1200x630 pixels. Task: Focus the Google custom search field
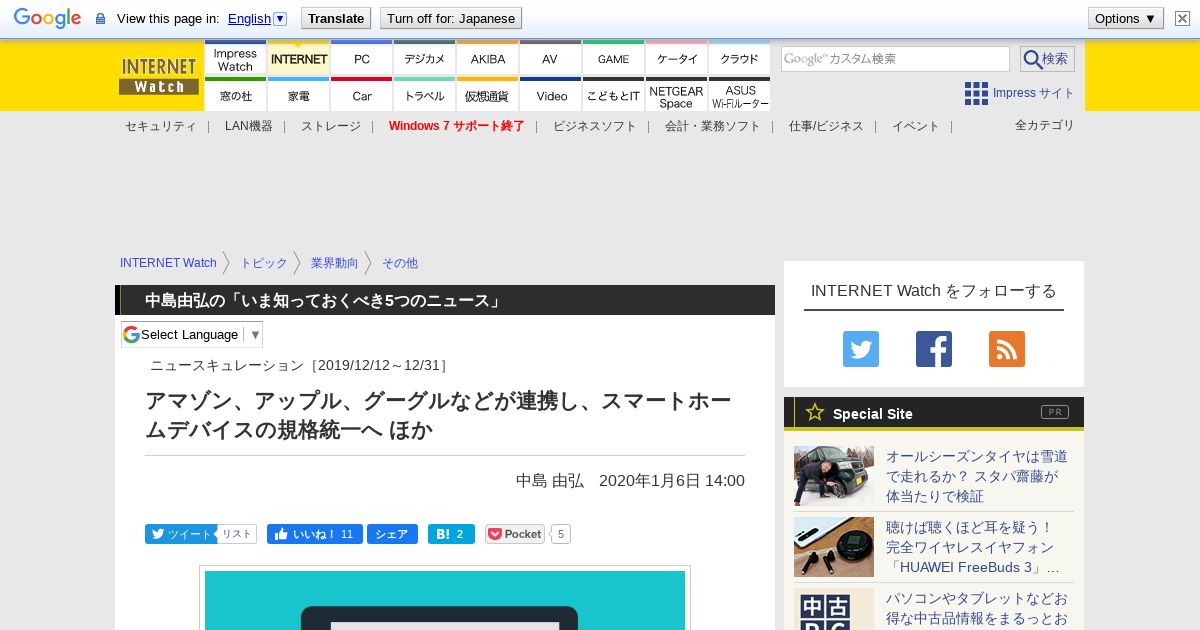895,59
